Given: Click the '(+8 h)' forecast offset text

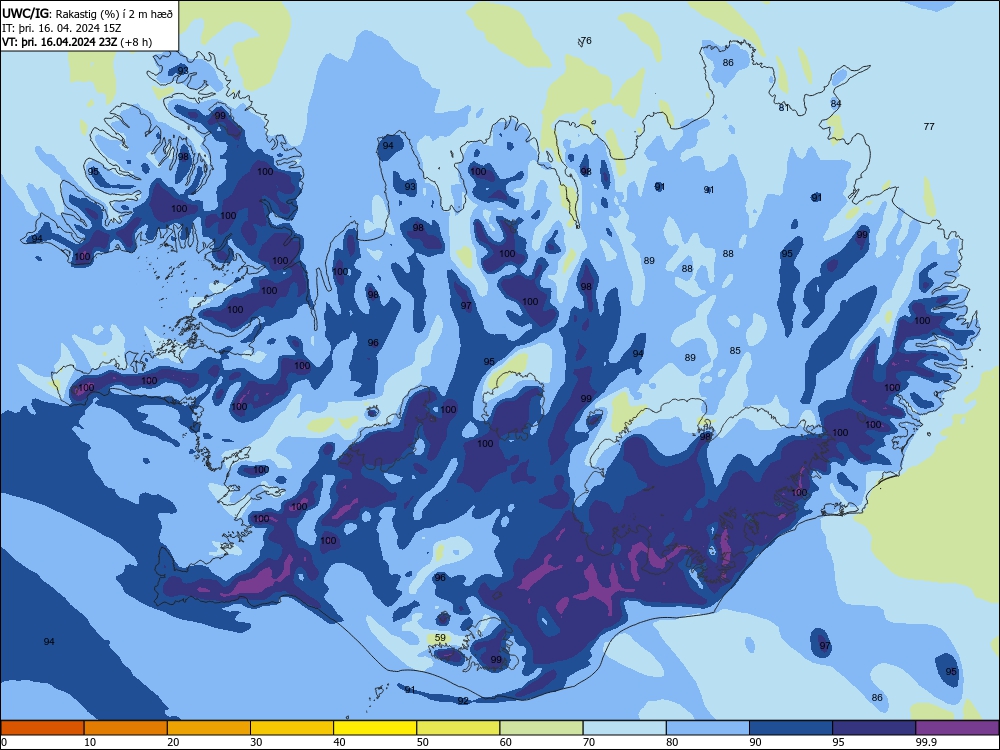Looking at the screenshot, I should click(x=136, y=42).
